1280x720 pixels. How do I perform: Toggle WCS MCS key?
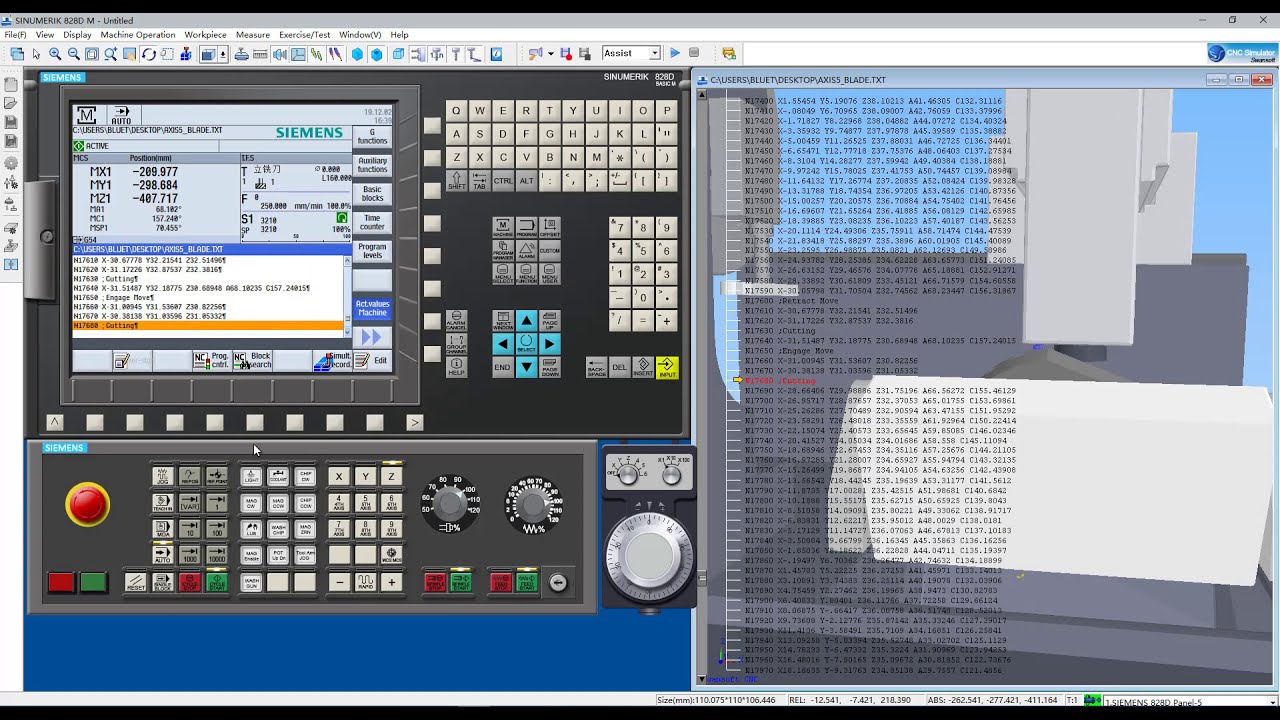point(392,555)
